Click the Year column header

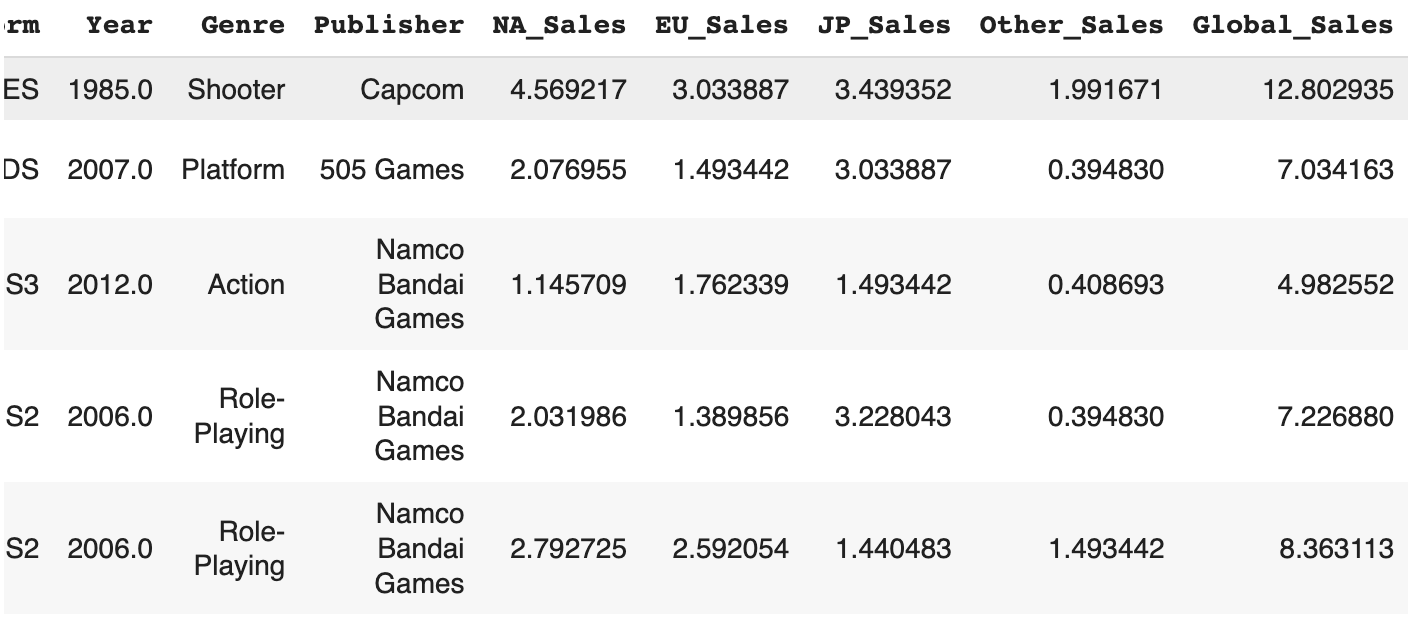coord(119,26)
